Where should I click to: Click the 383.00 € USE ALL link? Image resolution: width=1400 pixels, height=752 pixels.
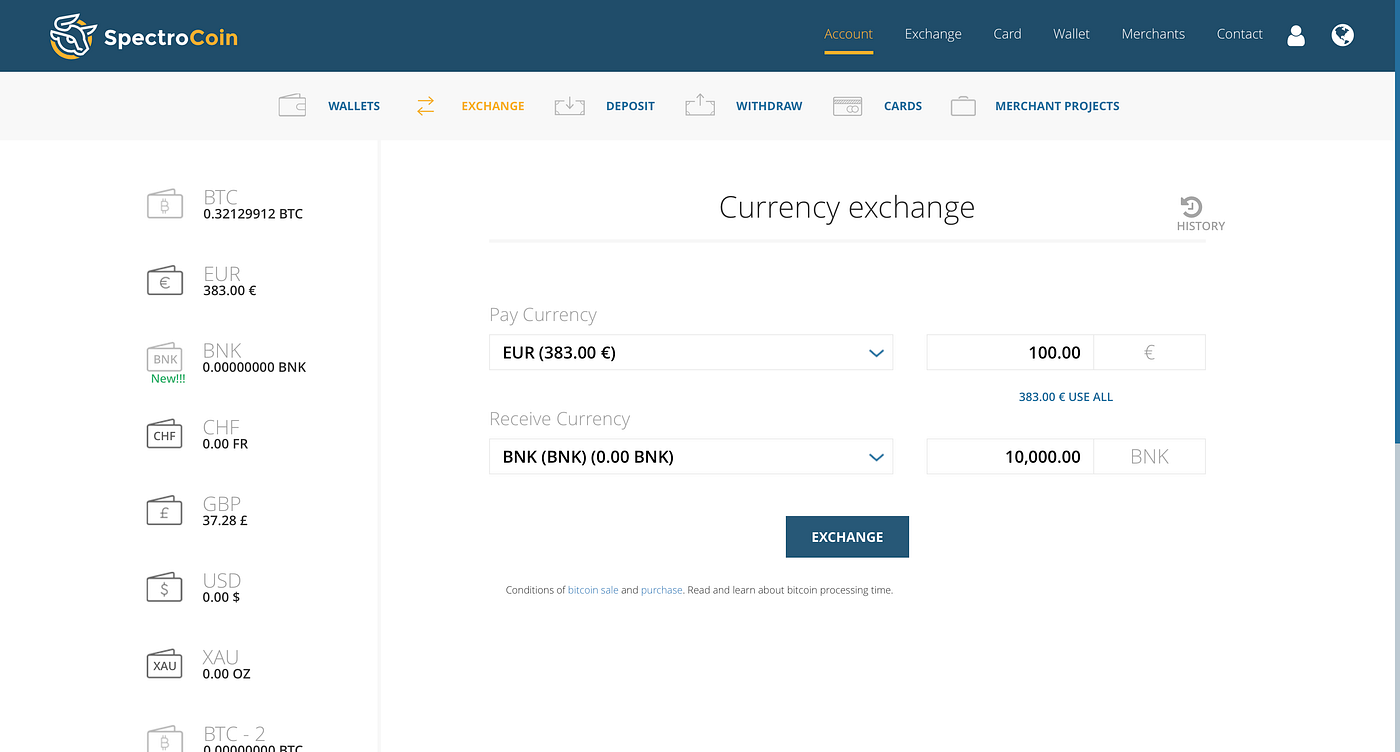click(1066, 397)
